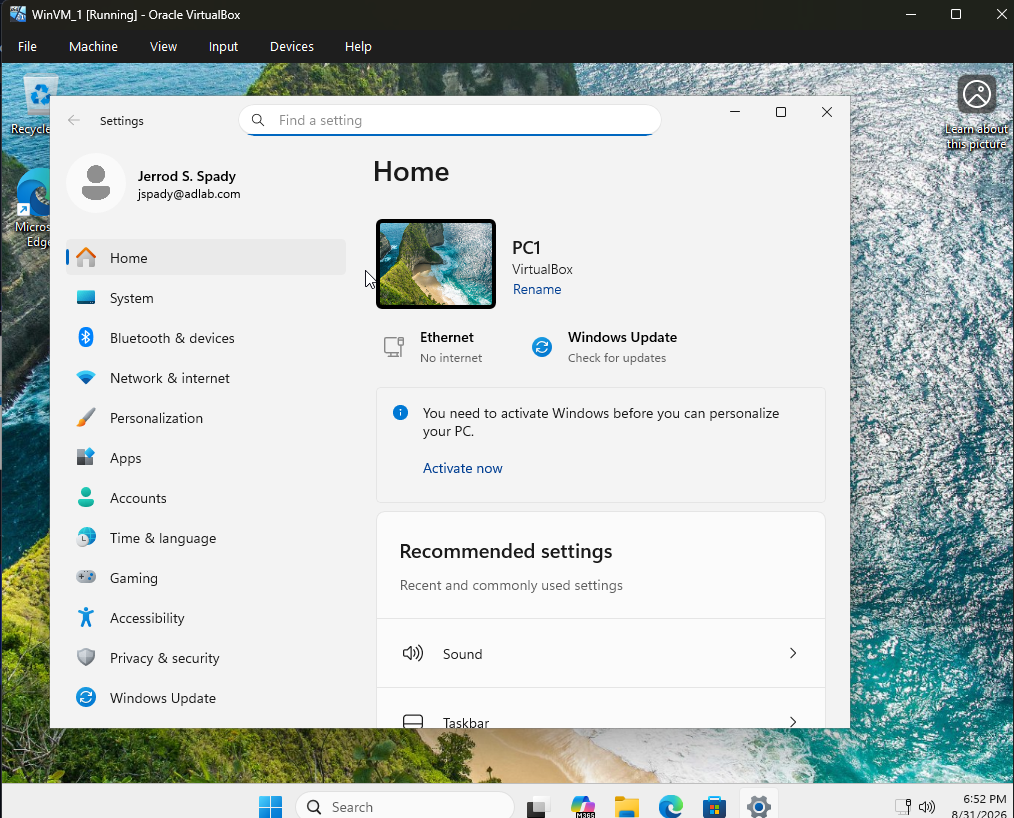Image resolution: width=1014 pixels, height=818 pixels.
Task: Open the Windows Start menu
Action: tap(270, 807)
